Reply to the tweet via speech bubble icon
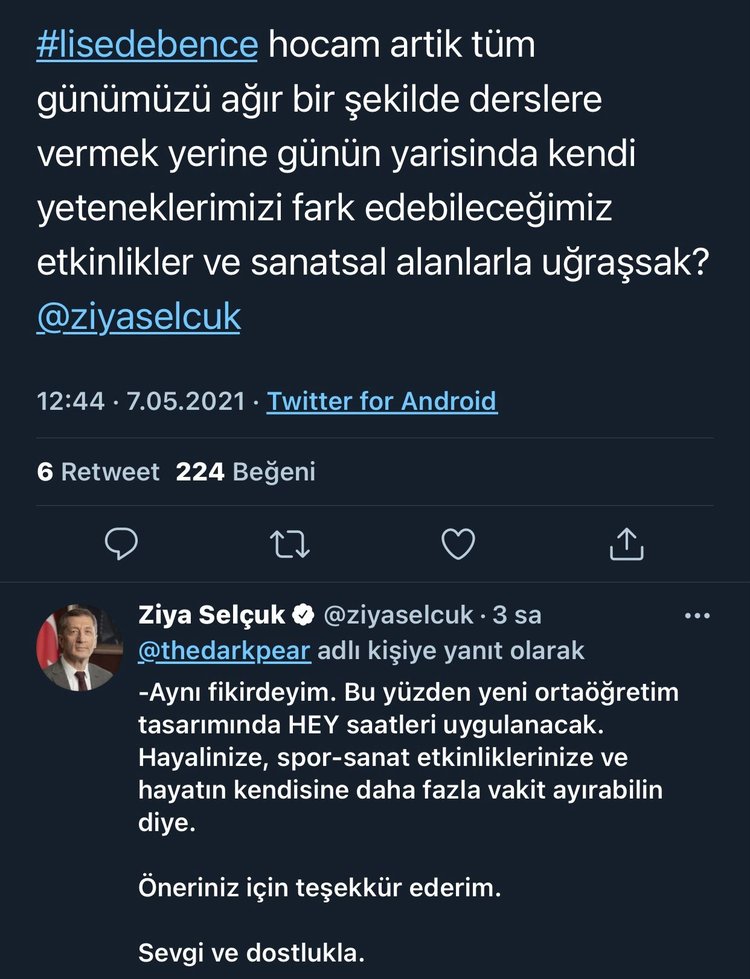The height and width of the screenshot is (979, 750). (x=121, y=544)
